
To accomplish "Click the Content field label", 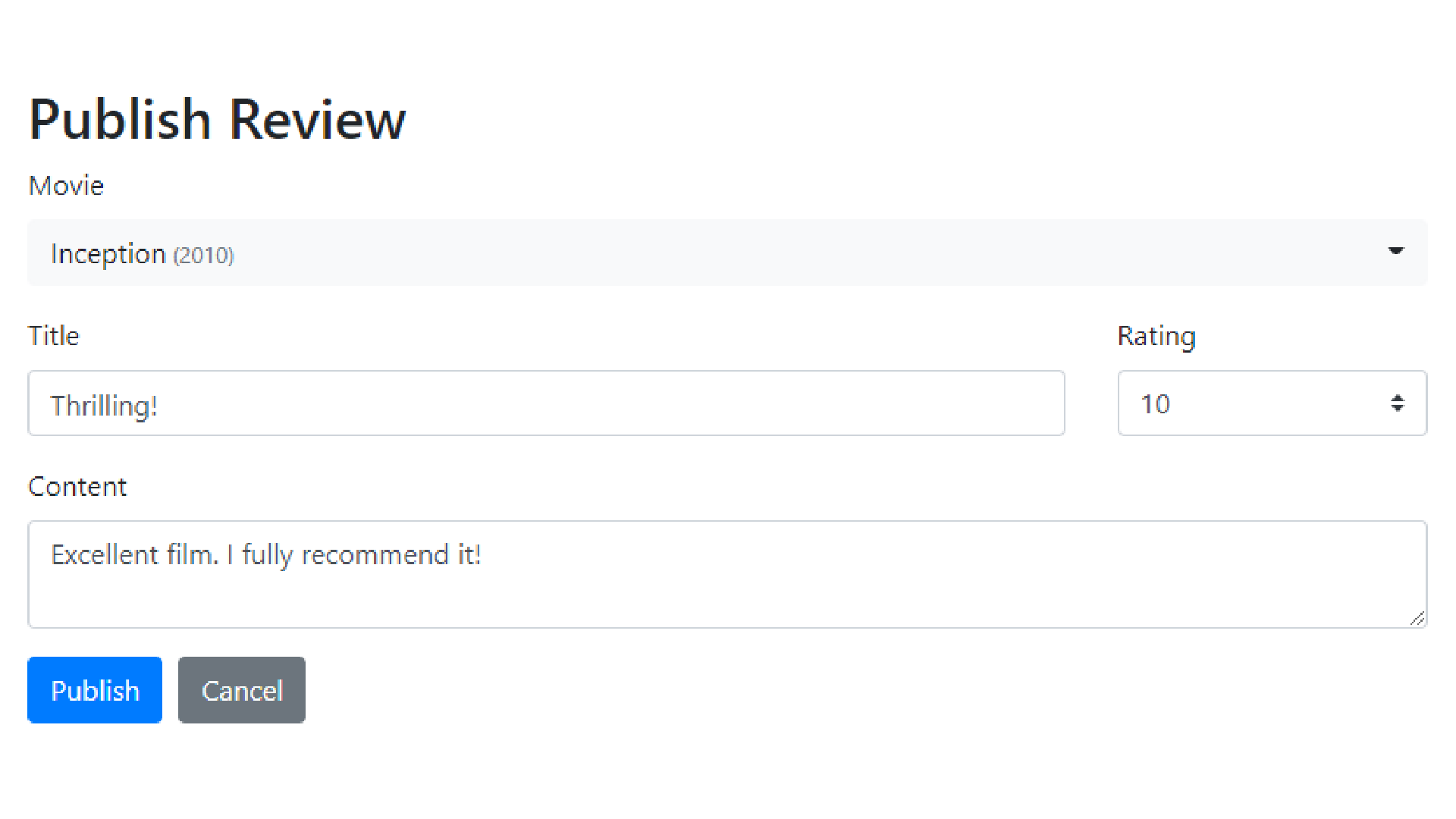I will pos(77,487).
